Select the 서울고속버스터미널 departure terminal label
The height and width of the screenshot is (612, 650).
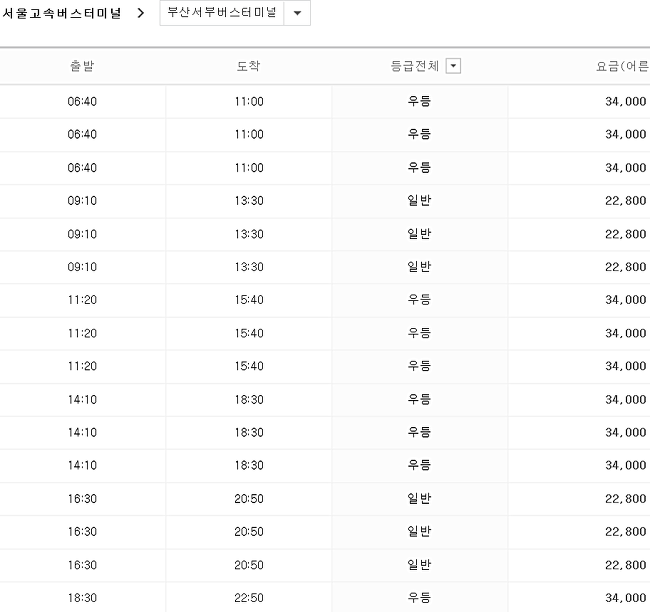point(62,13)
